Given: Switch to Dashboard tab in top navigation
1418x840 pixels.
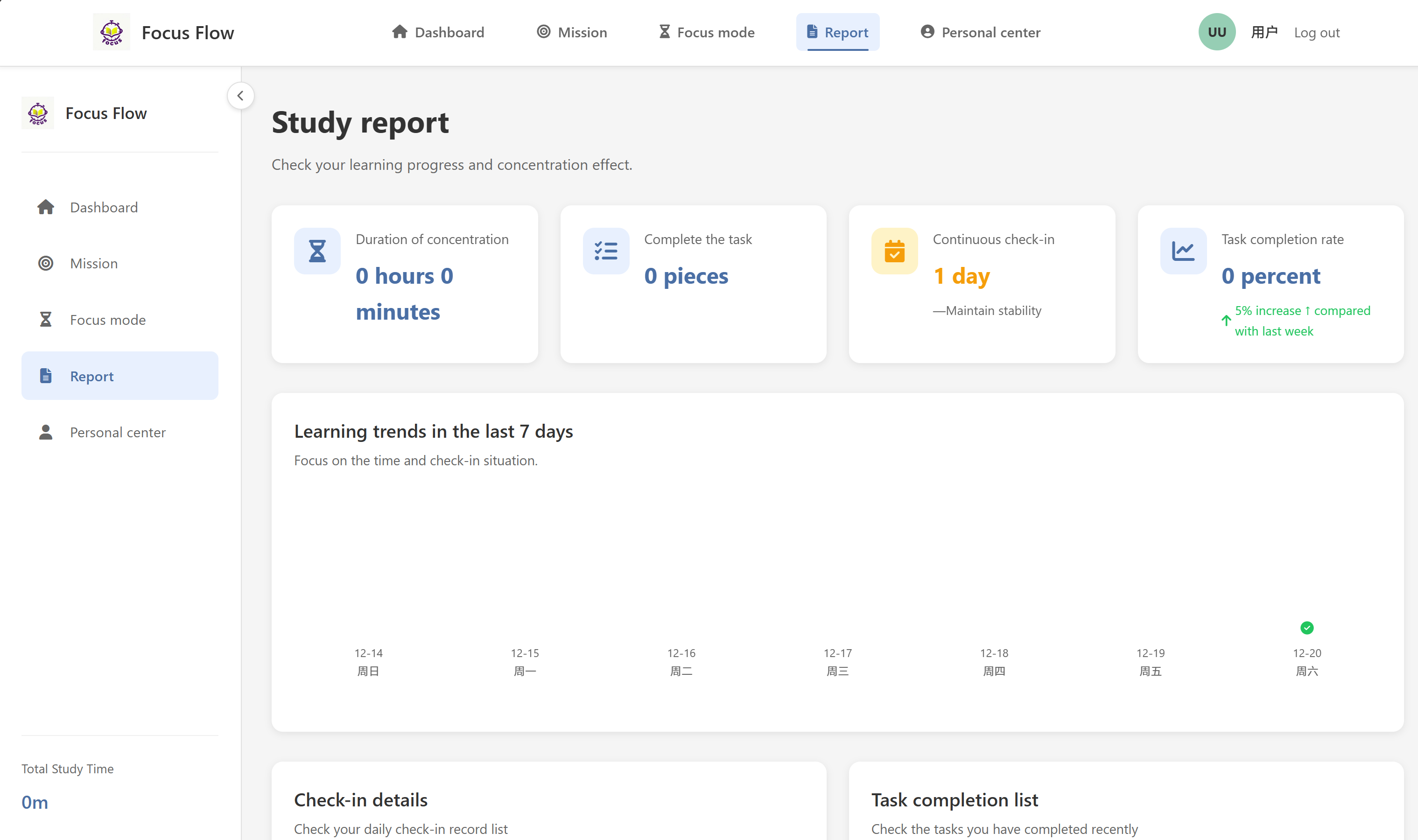Looking at the screenshot, I should point(438,32).
